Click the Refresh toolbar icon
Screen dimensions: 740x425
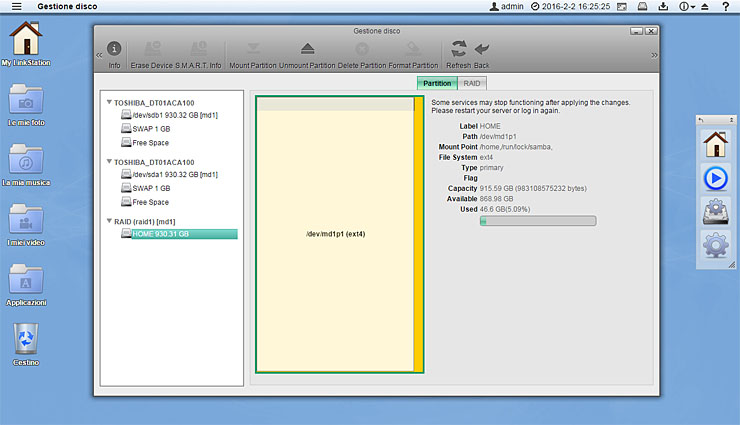[459, 51]
